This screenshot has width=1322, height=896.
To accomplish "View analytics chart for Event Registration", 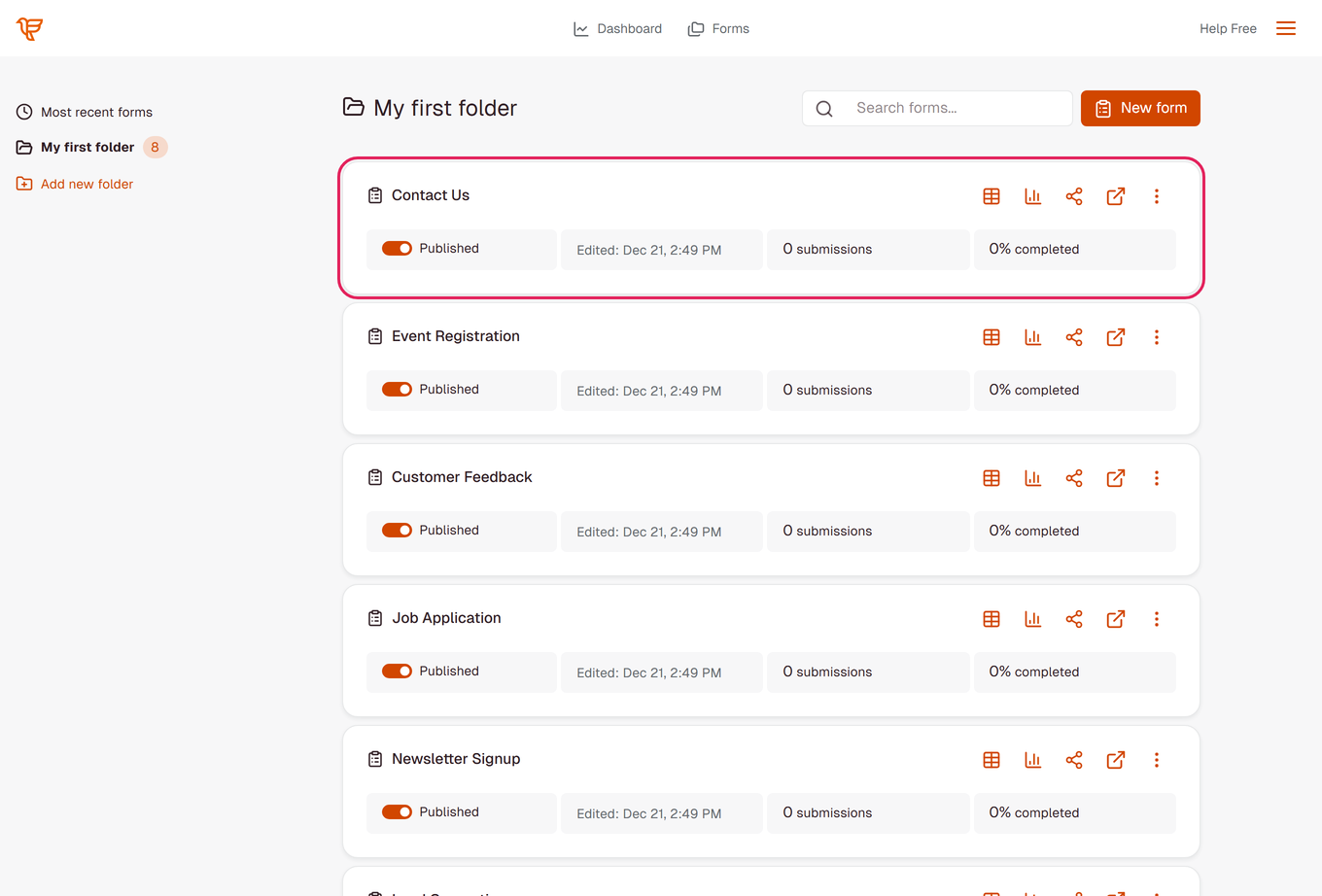I will [1032, 337].
